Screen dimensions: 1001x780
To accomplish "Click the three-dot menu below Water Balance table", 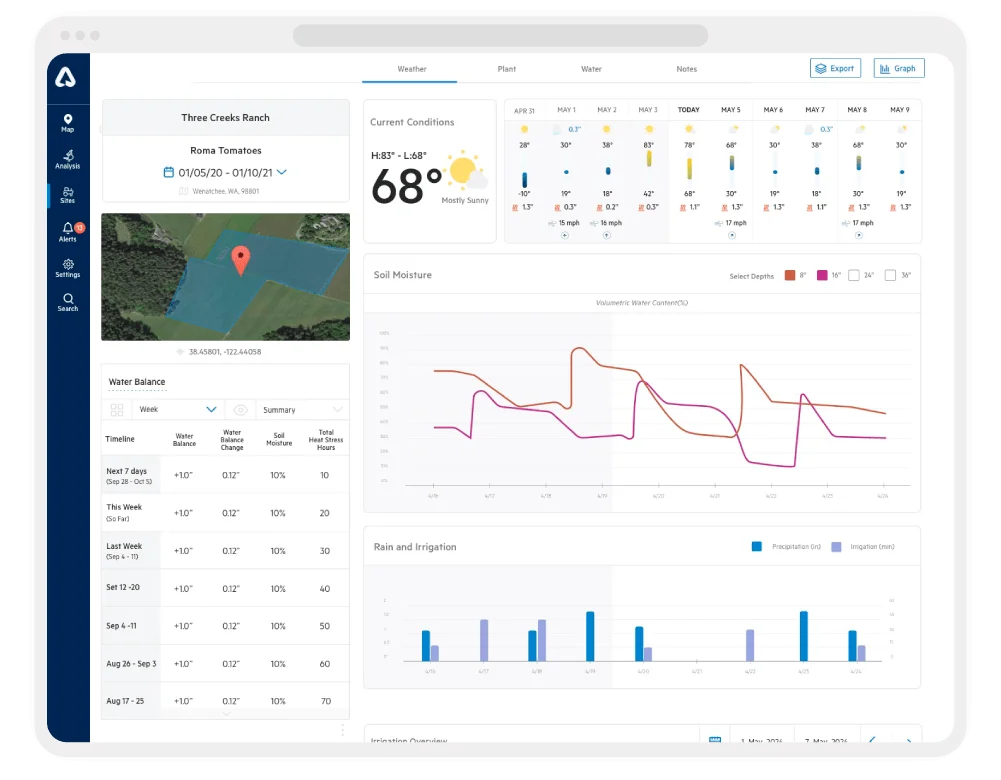I will coord(343,730).
